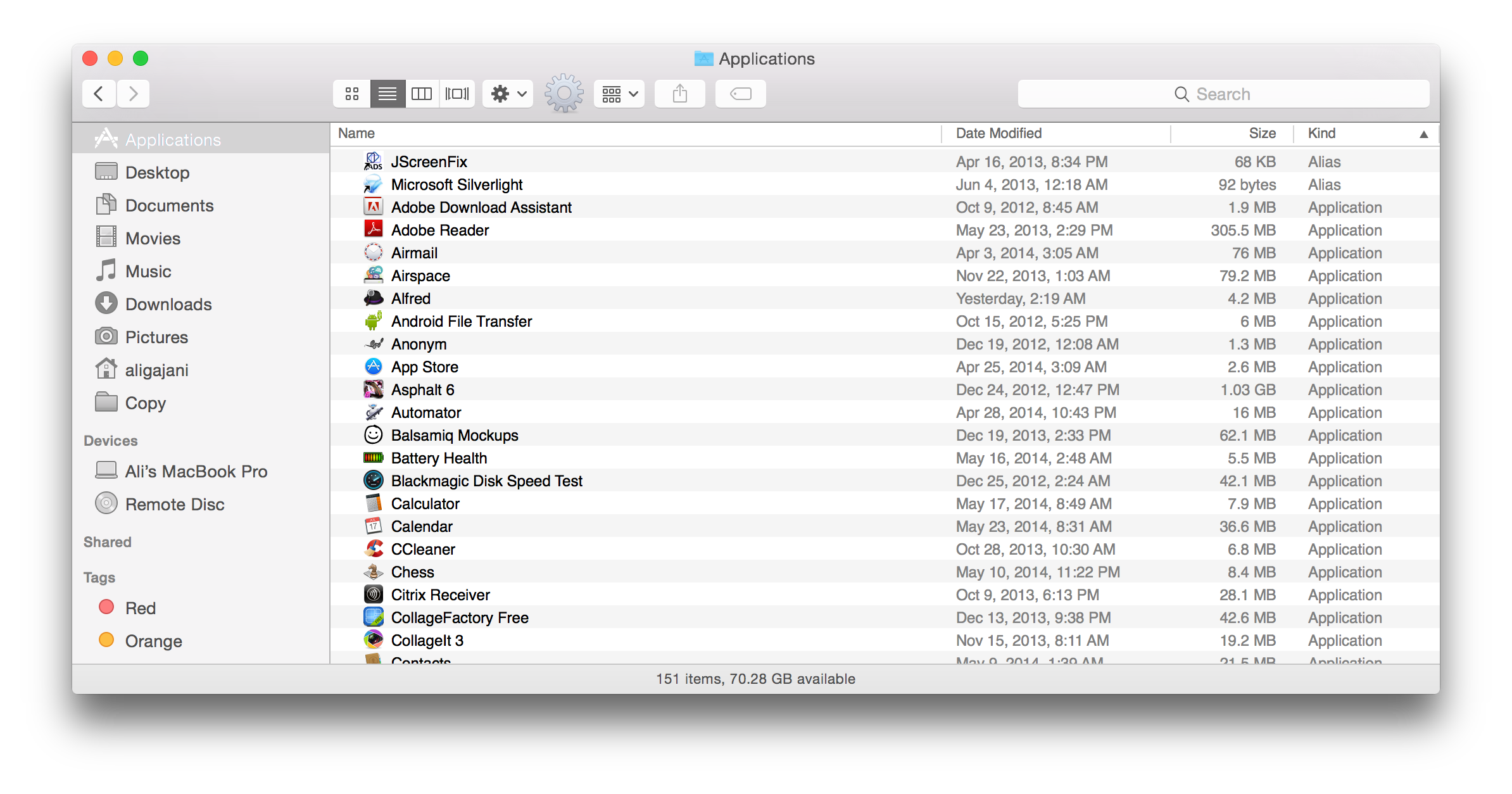
Task: Switch to icon view
Action: (352, 94)
